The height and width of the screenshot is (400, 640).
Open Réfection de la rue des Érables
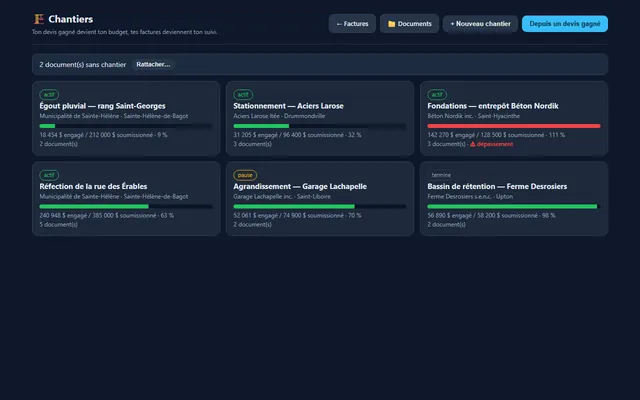126,199
